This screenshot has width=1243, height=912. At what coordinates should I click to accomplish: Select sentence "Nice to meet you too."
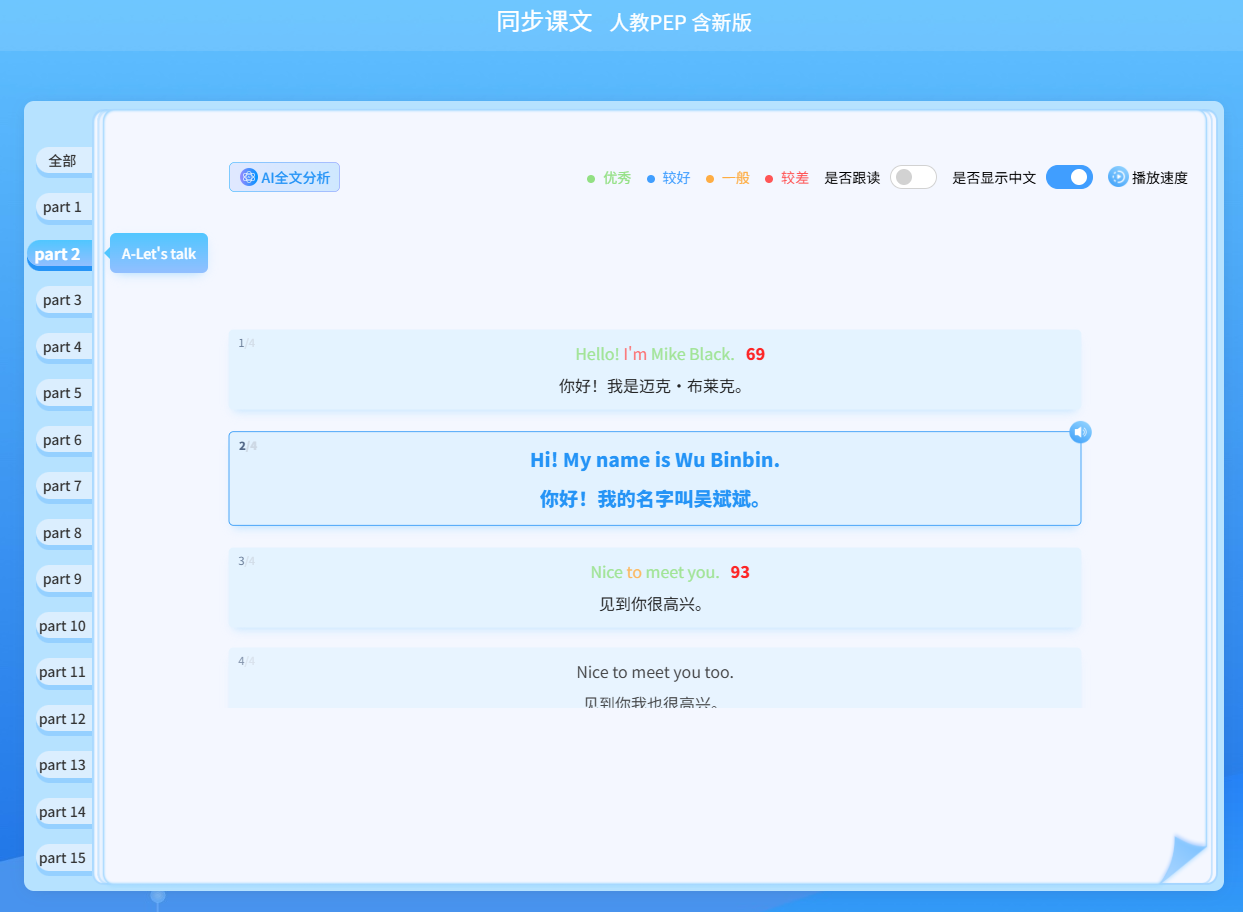pos(655,672)
